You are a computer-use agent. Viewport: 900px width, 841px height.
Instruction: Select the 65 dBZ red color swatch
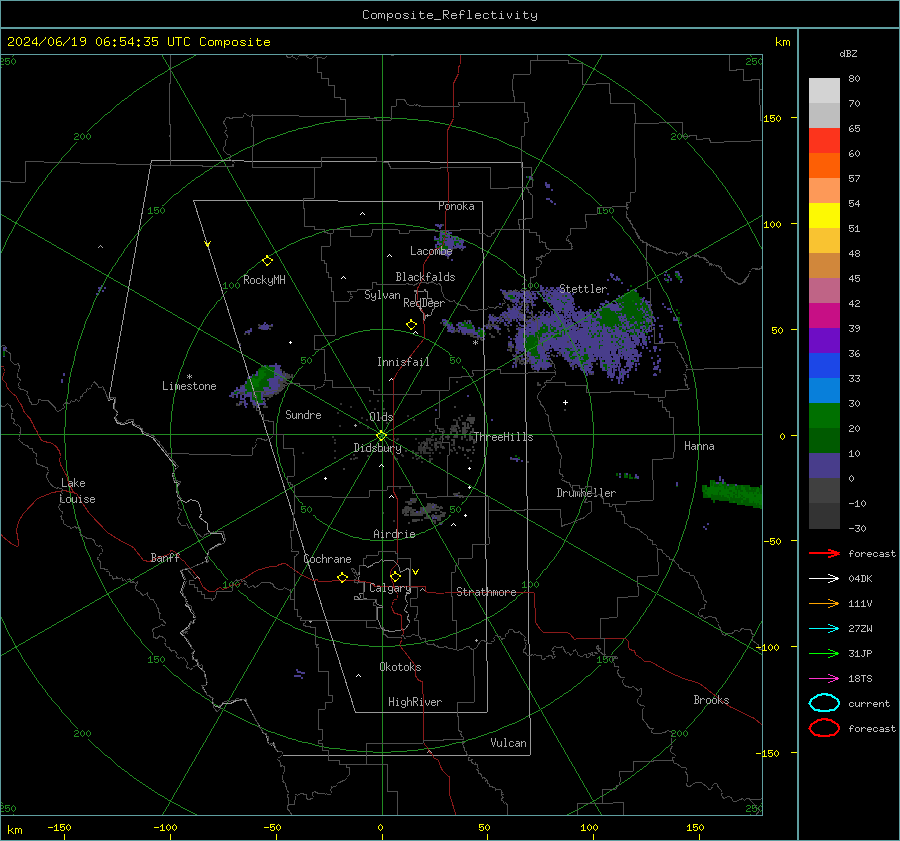(x=824, y=140)
